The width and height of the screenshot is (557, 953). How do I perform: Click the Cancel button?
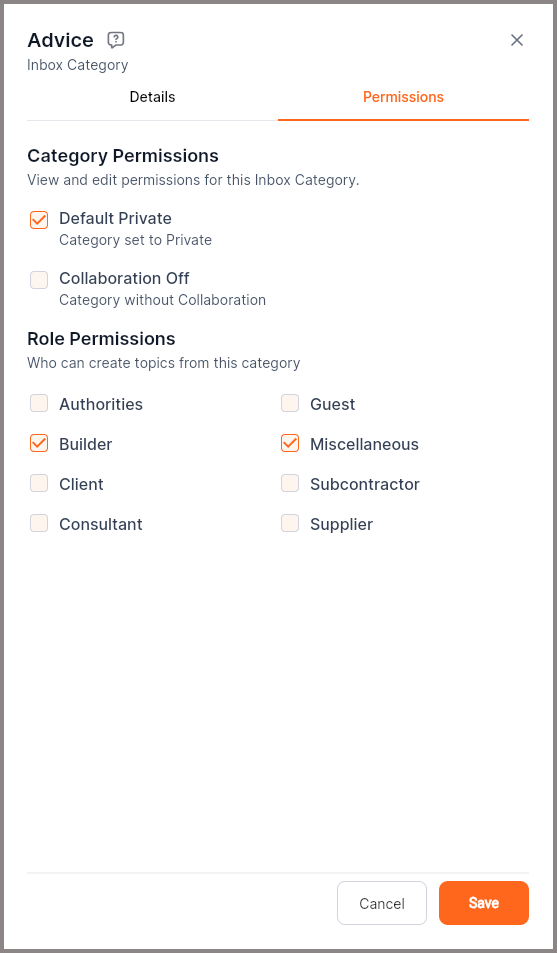(x=382, y=903)
